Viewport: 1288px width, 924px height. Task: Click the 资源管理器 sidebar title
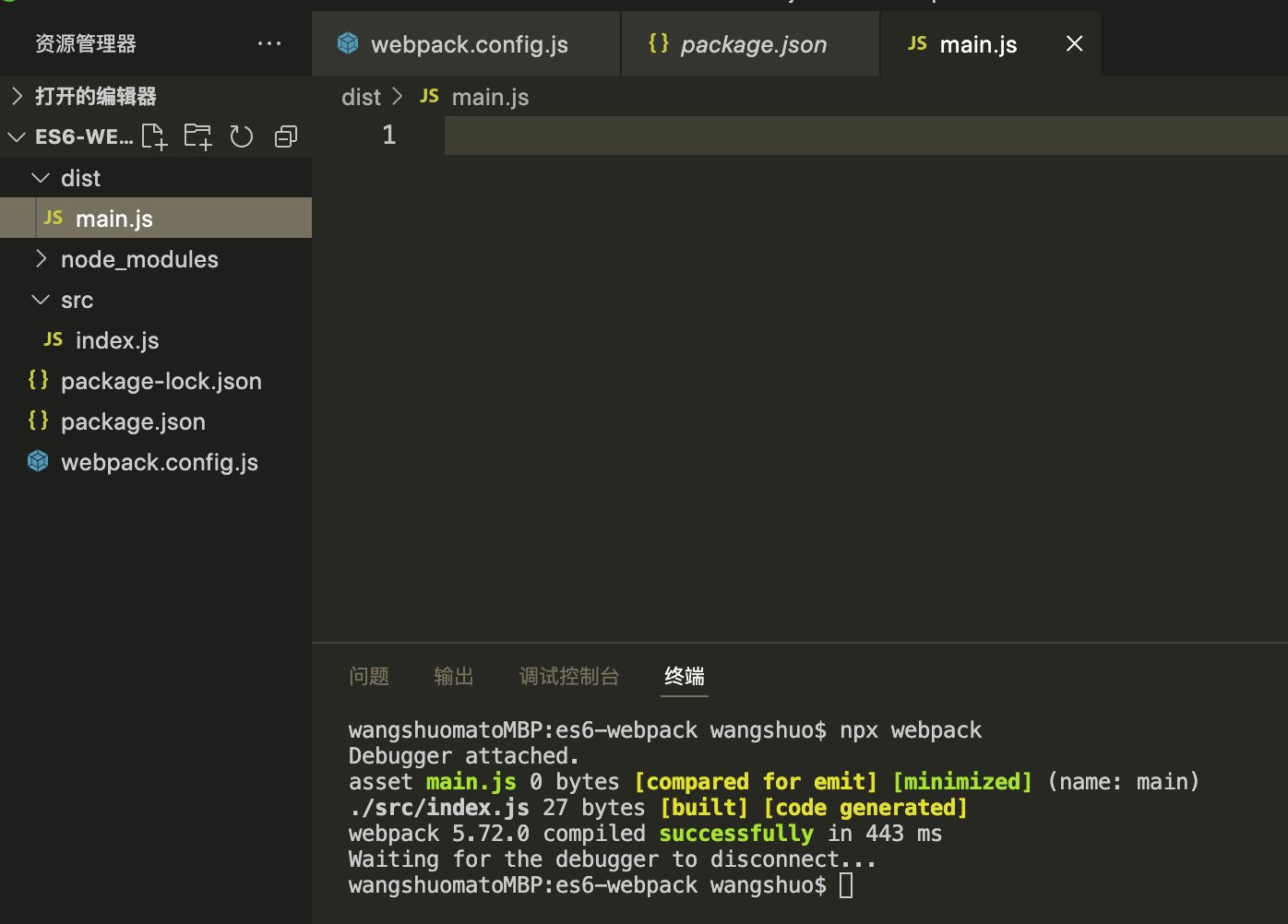tap(86, 43)
